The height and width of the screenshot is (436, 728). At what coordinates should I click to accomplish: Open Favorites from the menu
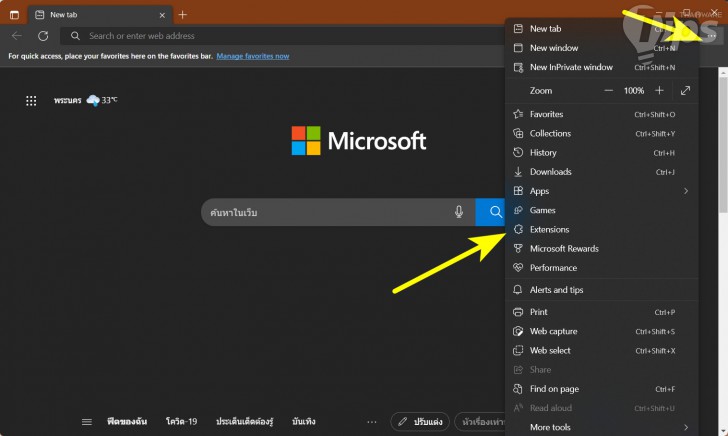pyautogui.click(x=602, y=114)
